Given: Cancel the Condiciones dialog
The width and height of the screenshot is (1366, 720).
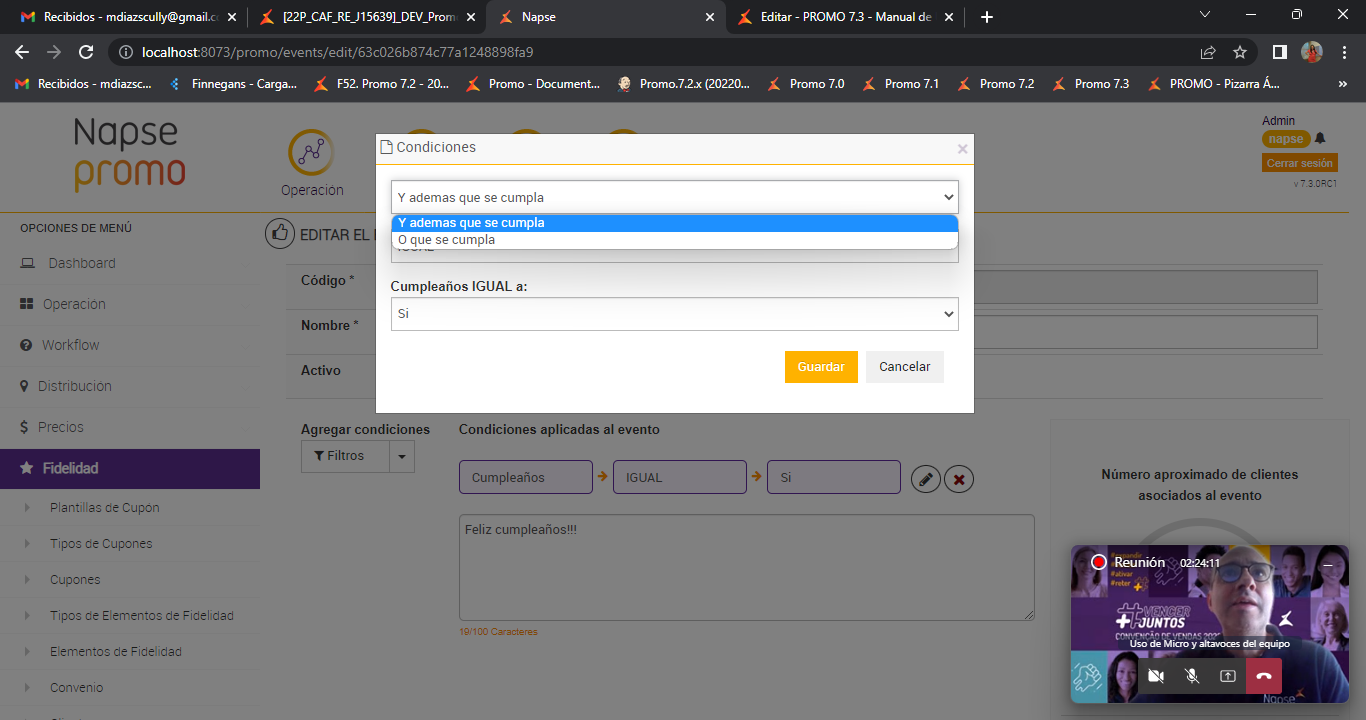Looking at the screenshot, I should coord(905,367).
